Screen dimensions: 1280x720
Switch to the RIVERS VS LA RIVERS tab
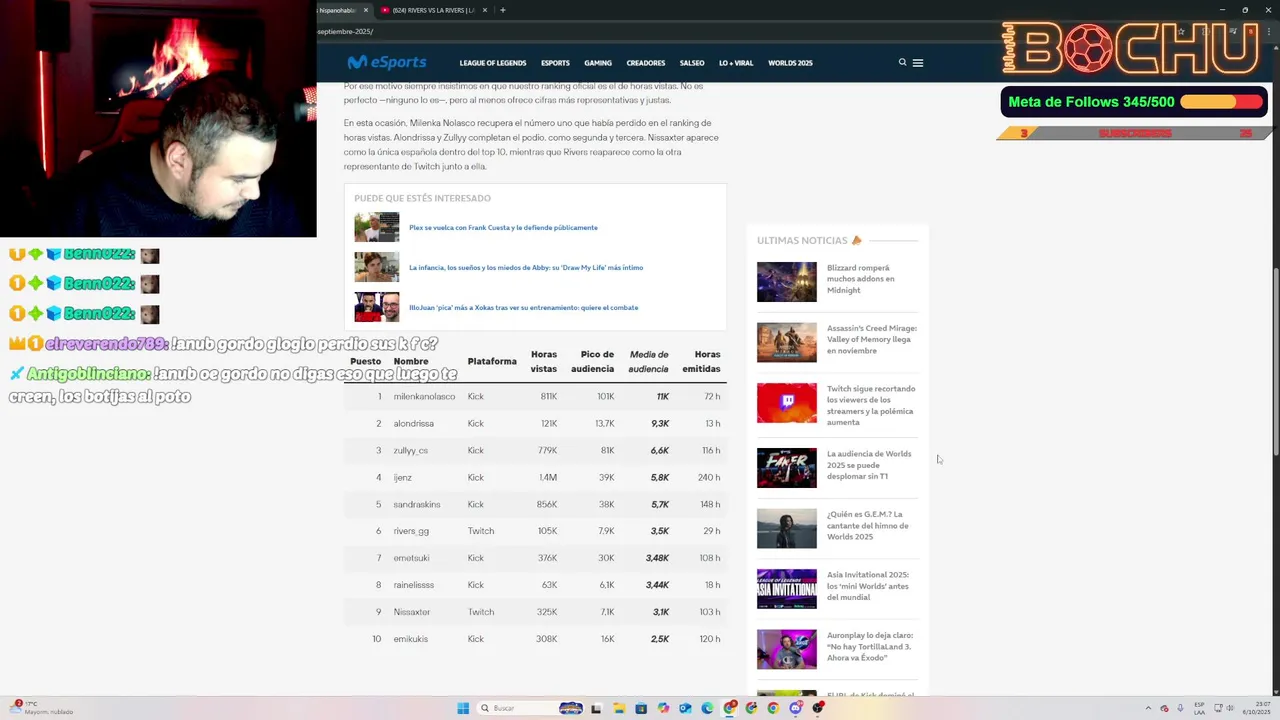point(433,10)
